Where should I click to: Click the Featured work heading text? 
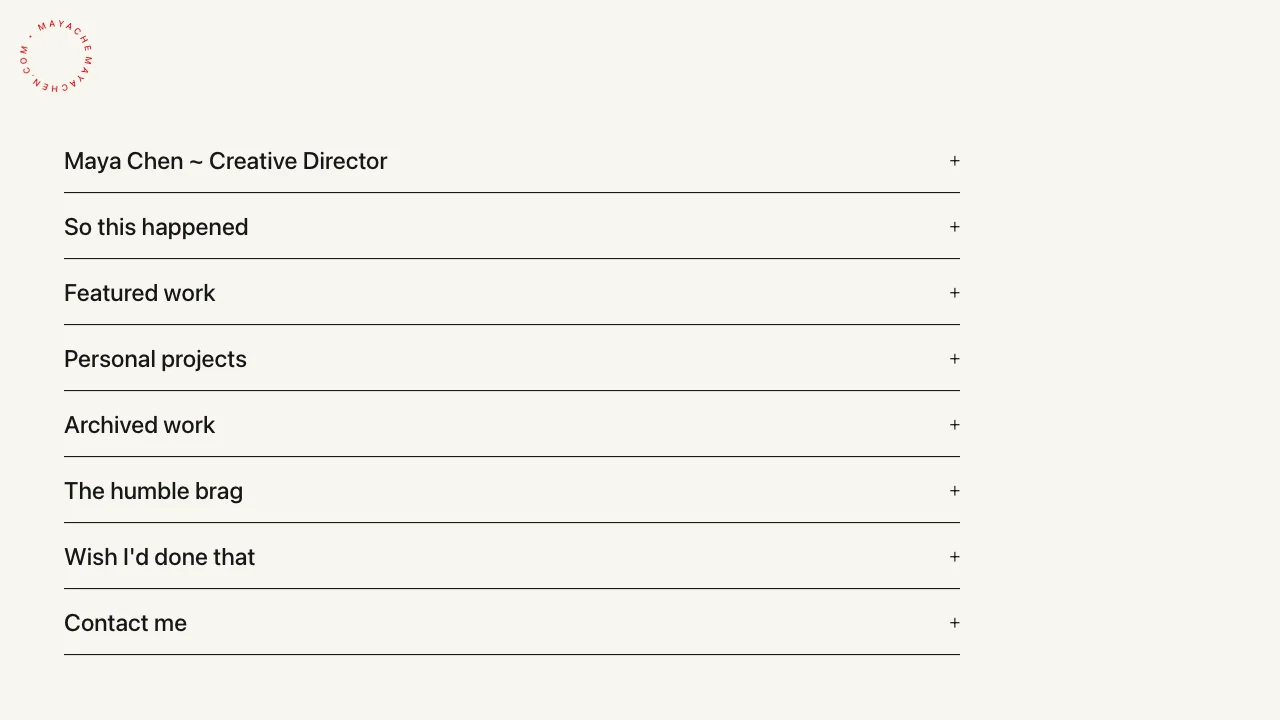point(139,293)
